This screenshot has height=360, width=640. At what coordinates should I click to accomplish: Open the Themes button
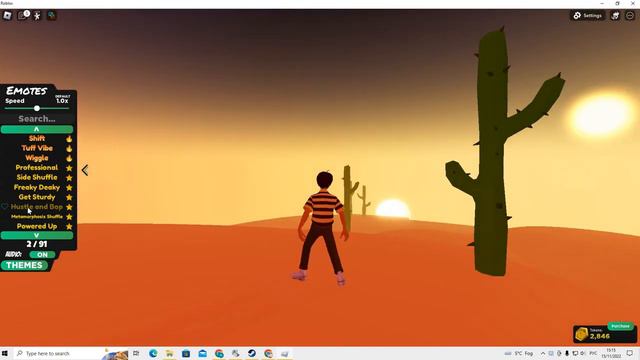24,265
